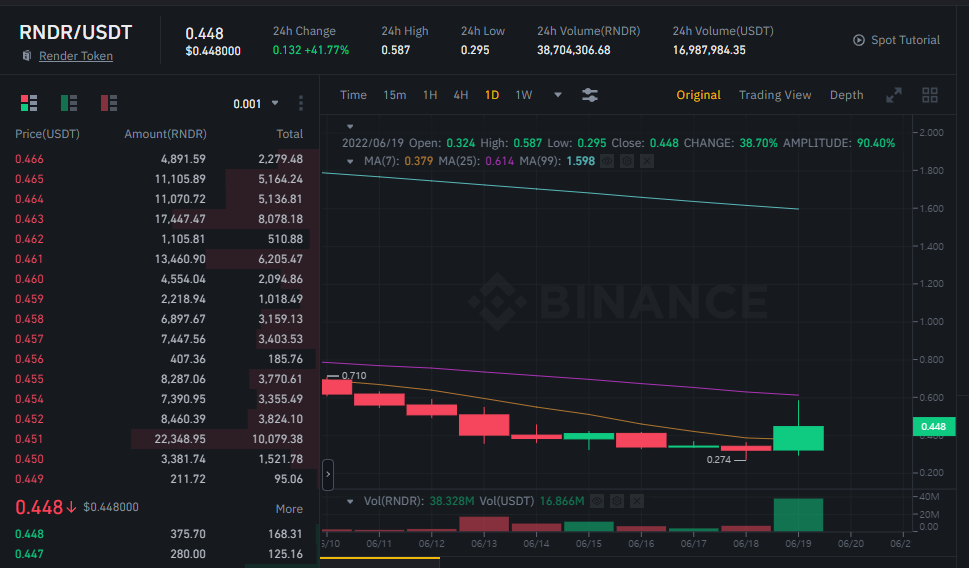Open the Spot Tutorial
Viewport: 969px width, 568px height.
pyautogui.click(x=905, y=40)
